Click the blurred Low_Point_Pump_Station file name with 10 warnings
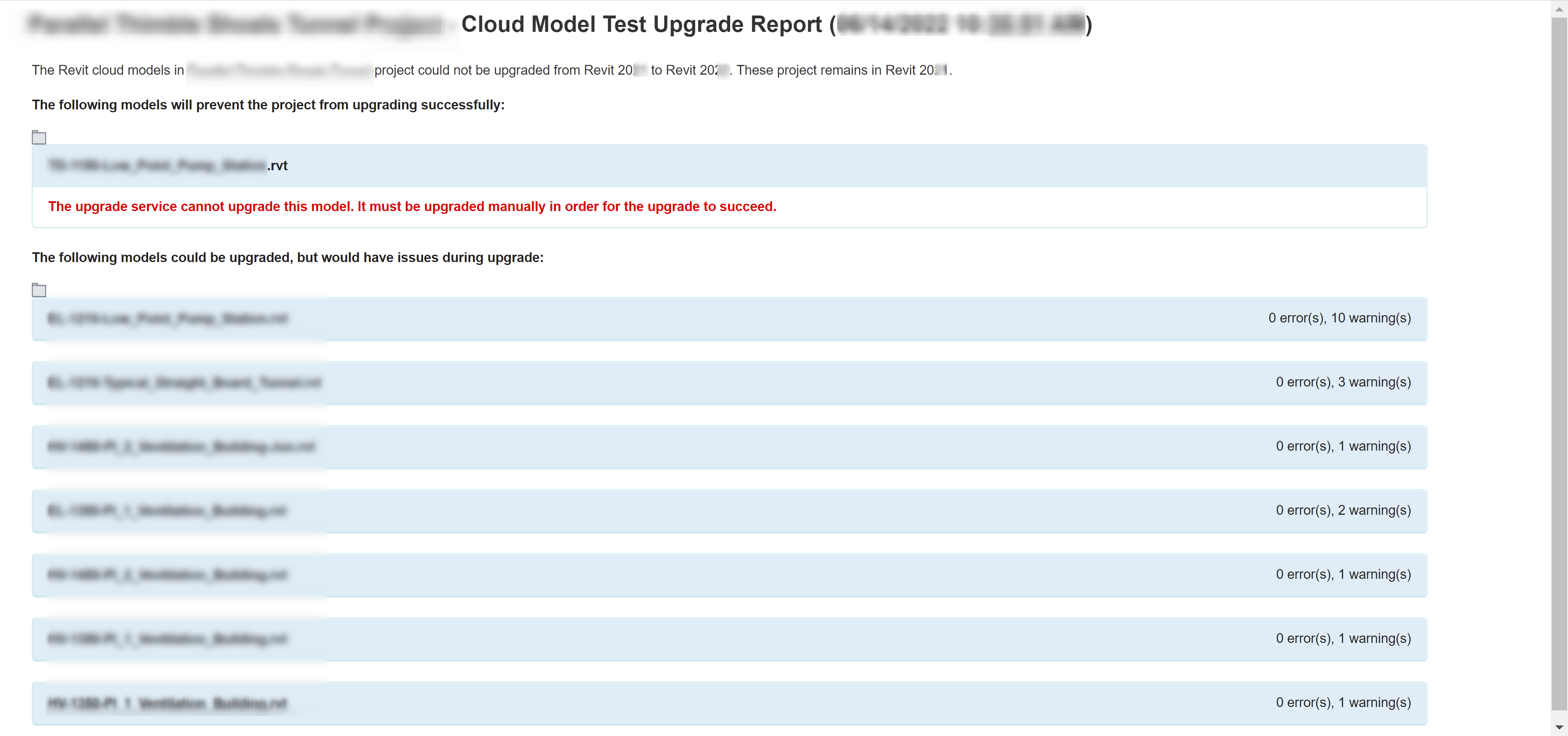 tap(167, 318)
